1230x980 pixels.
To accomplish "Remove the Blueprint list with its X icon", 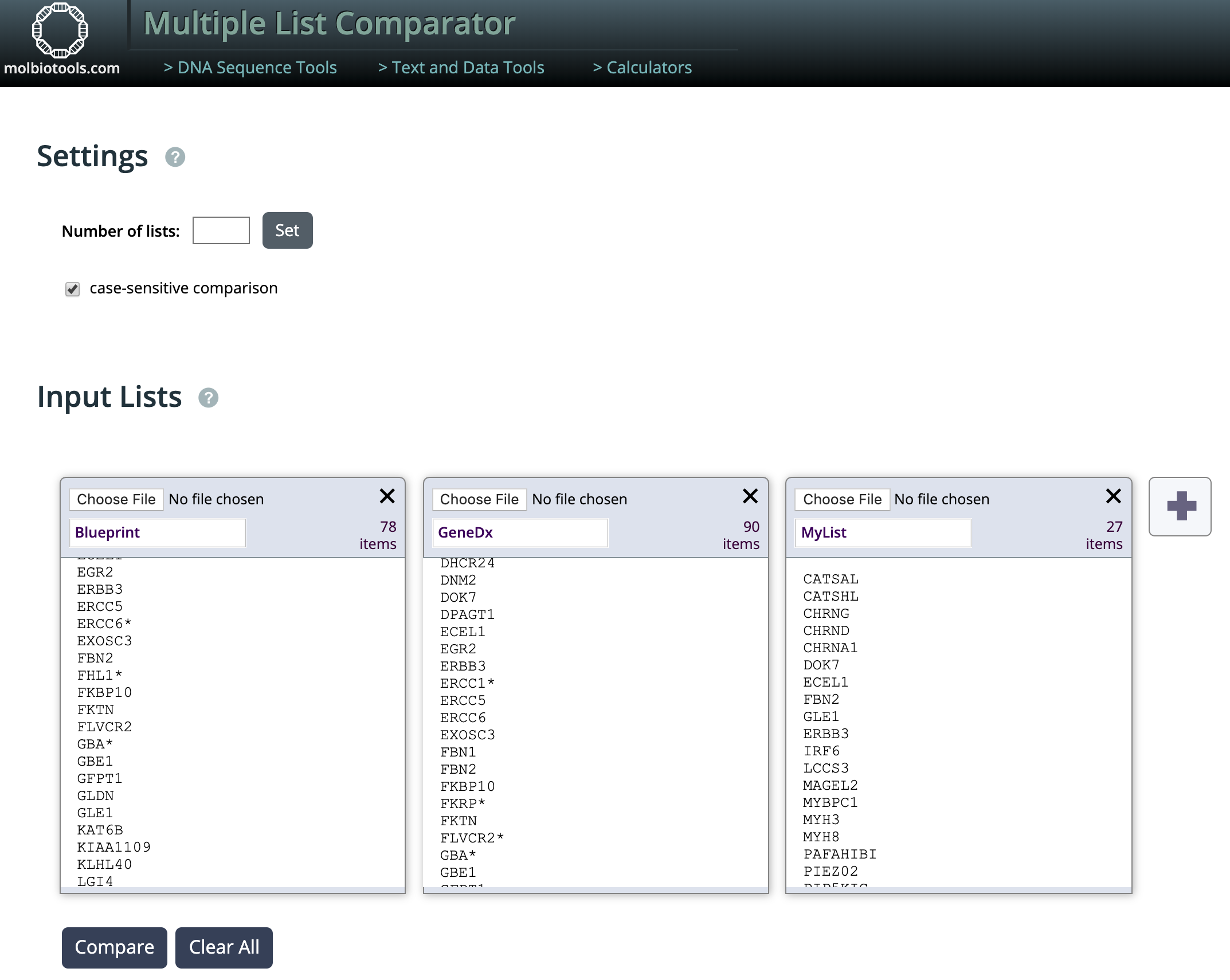I will [387, 496].
